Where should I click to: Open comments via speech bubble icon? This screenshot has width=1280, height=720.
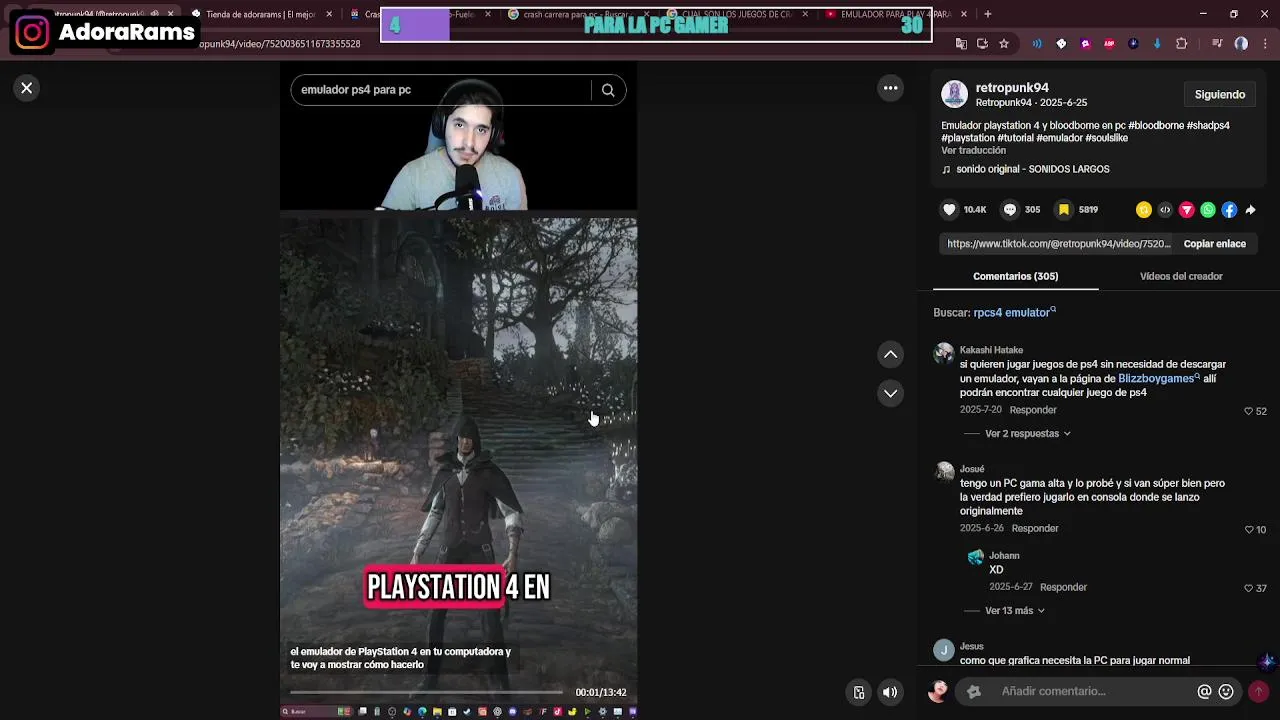coord(1010,210)
